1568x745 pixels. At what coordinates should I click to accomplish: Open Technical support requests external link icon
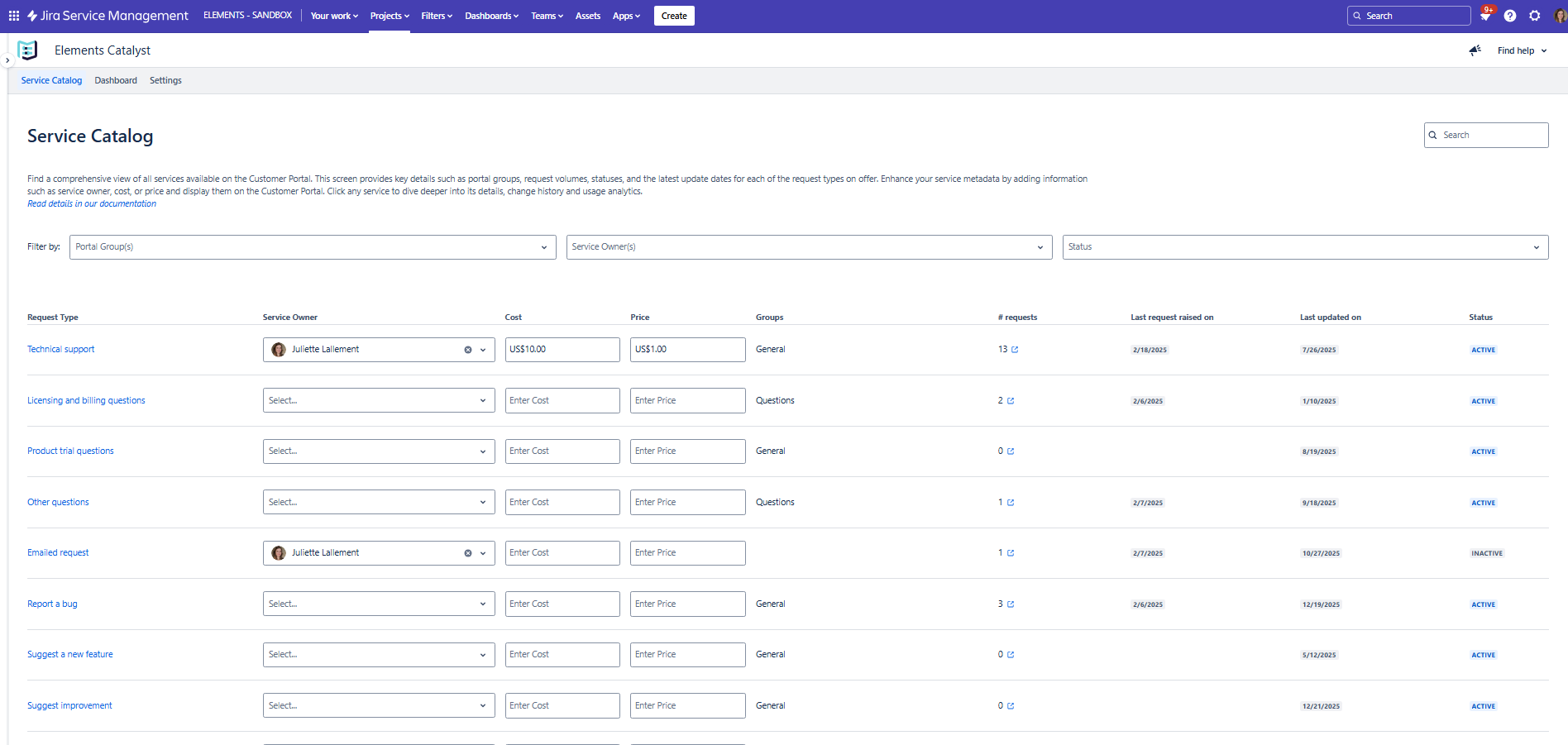point(1015,350)
